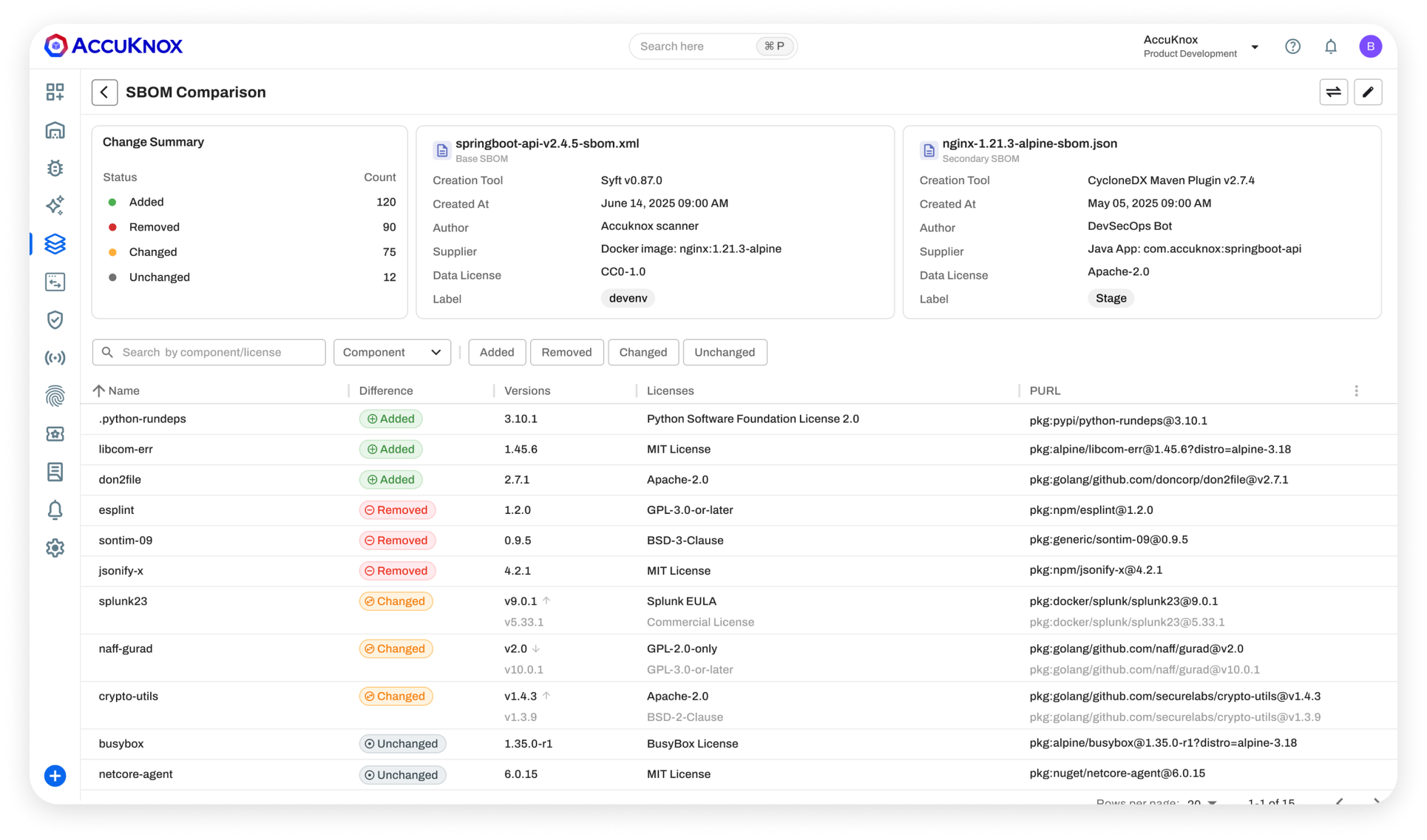Toggle the Added filter chip
Viewport: 1427px width, 840px height.
click(497, 352)
